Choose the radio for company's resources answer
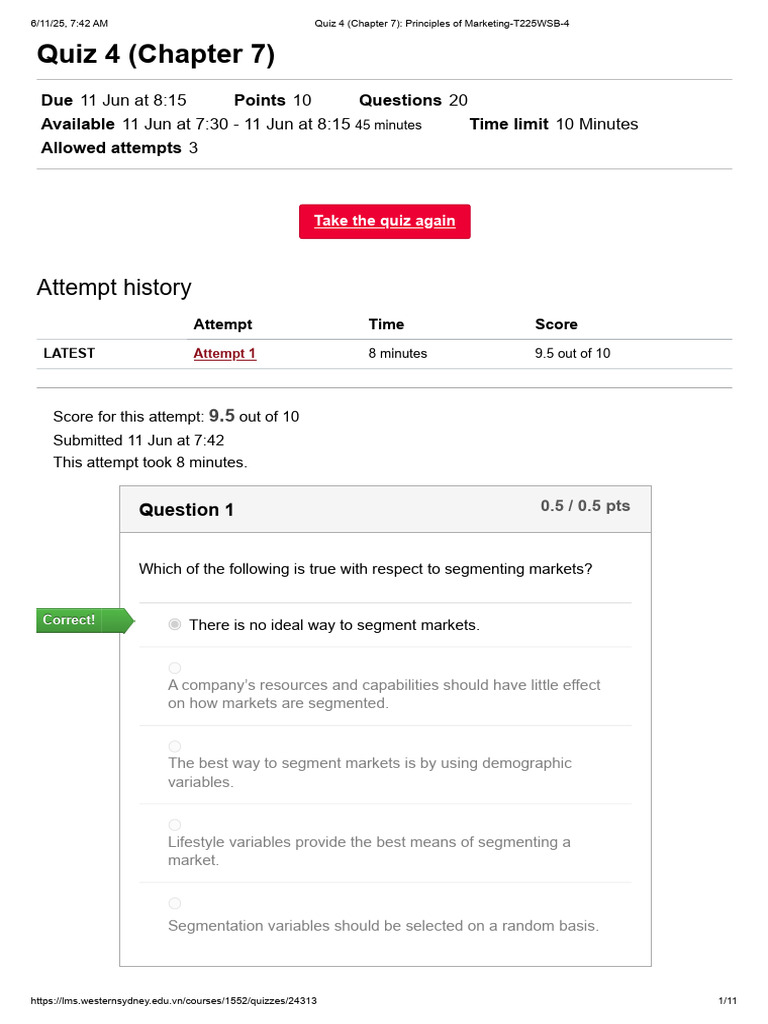The height and width of the screenshot is (1024, 768). tap(175, 667)
